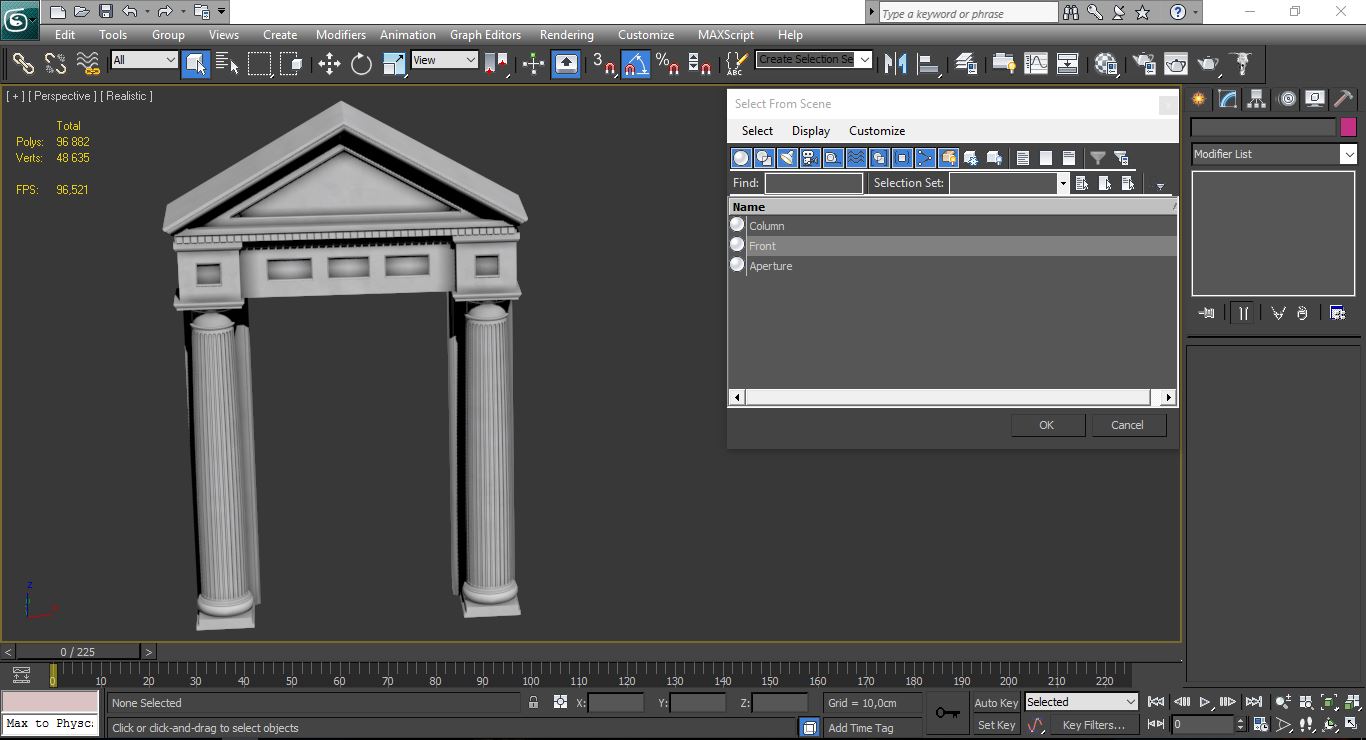Toggle 3D Snaps on
Viewport: 1366px width, 740px height.
[603, 64]
